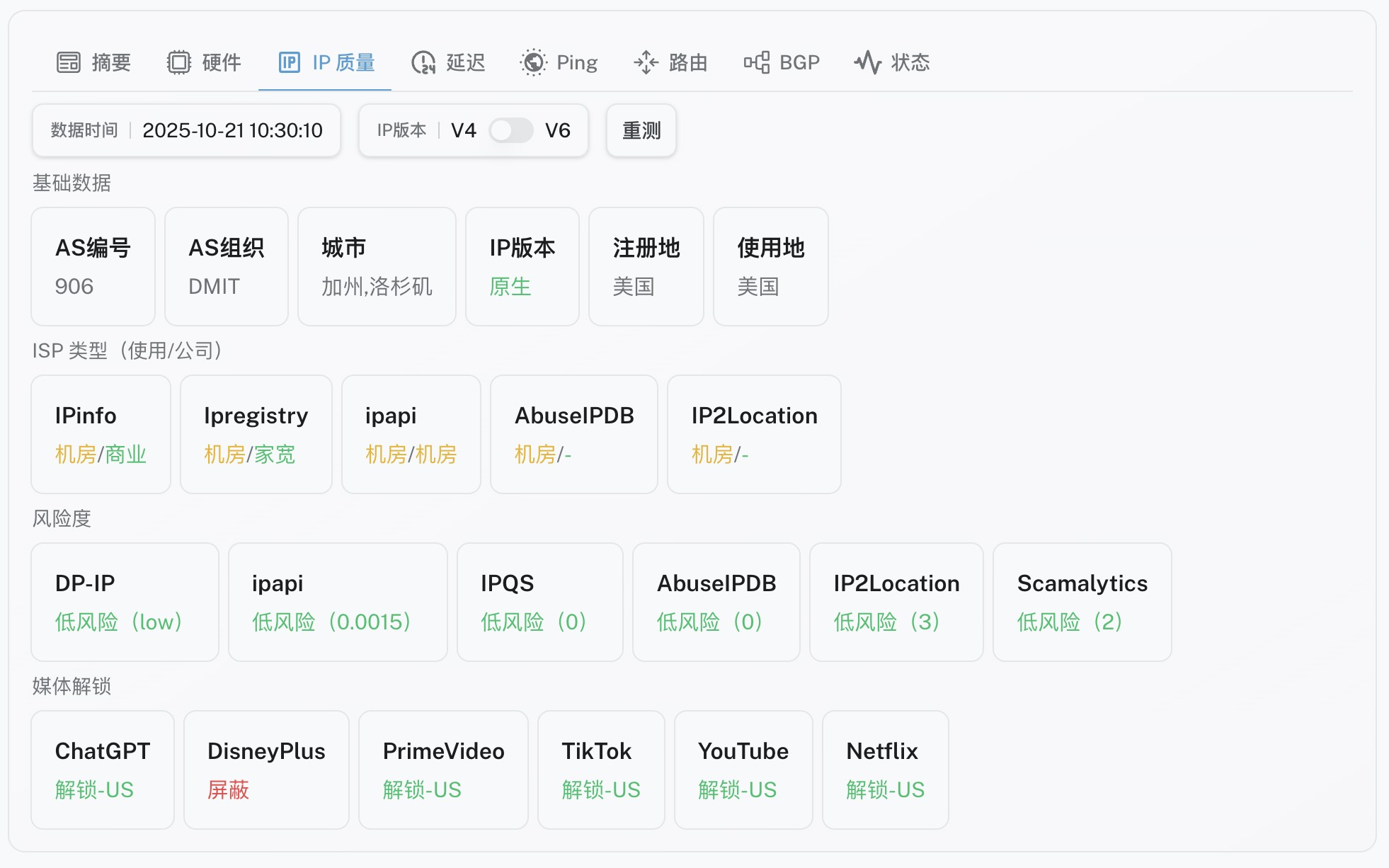Click the Summary (摘要) tab icon
The height and width of the screenshot is (868, 1389).
(x=69, y=62)
